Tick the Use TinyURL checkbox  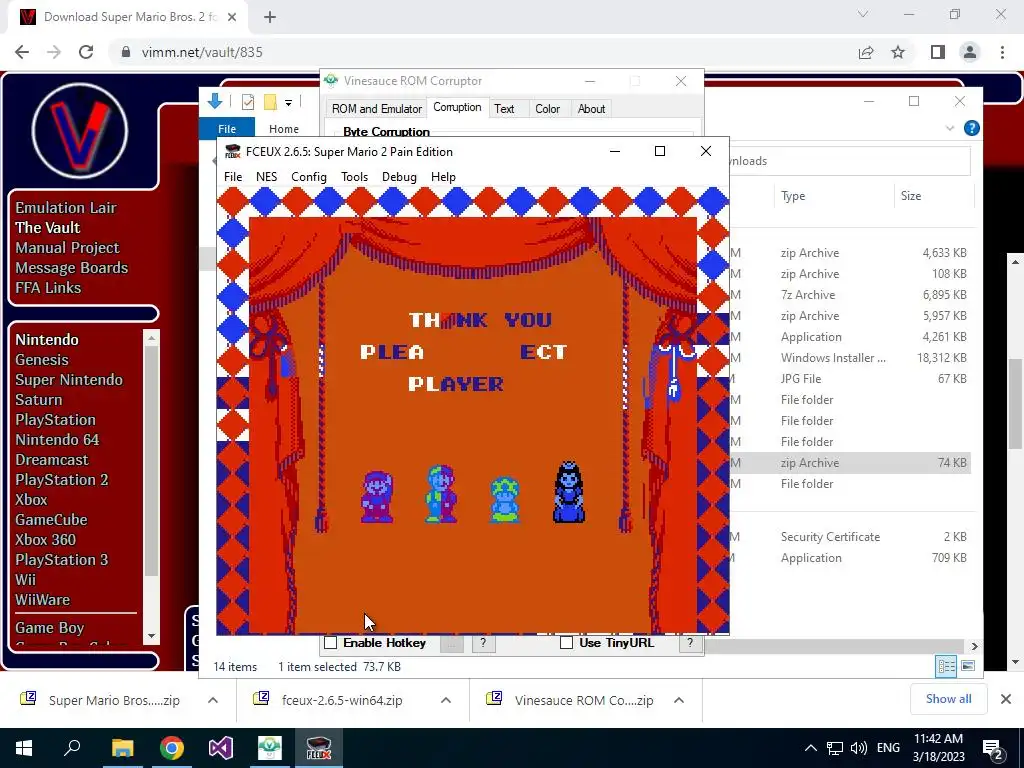[x=567, y=643]
